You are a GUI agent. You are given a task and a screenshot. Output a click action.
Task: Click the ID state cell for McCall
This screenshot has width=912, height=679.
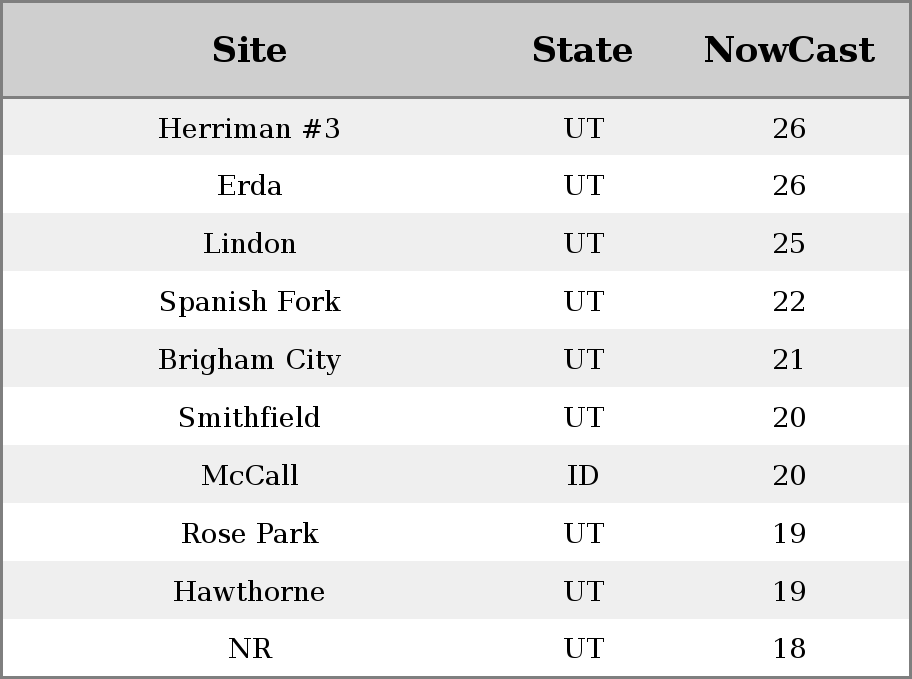pyautogui.click(x=583, y=476)
